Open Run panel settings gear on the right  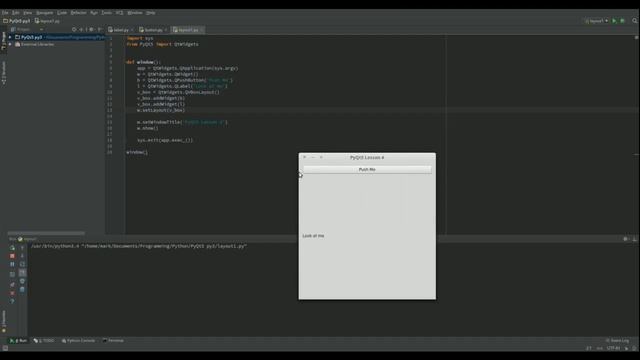point(625,239)
